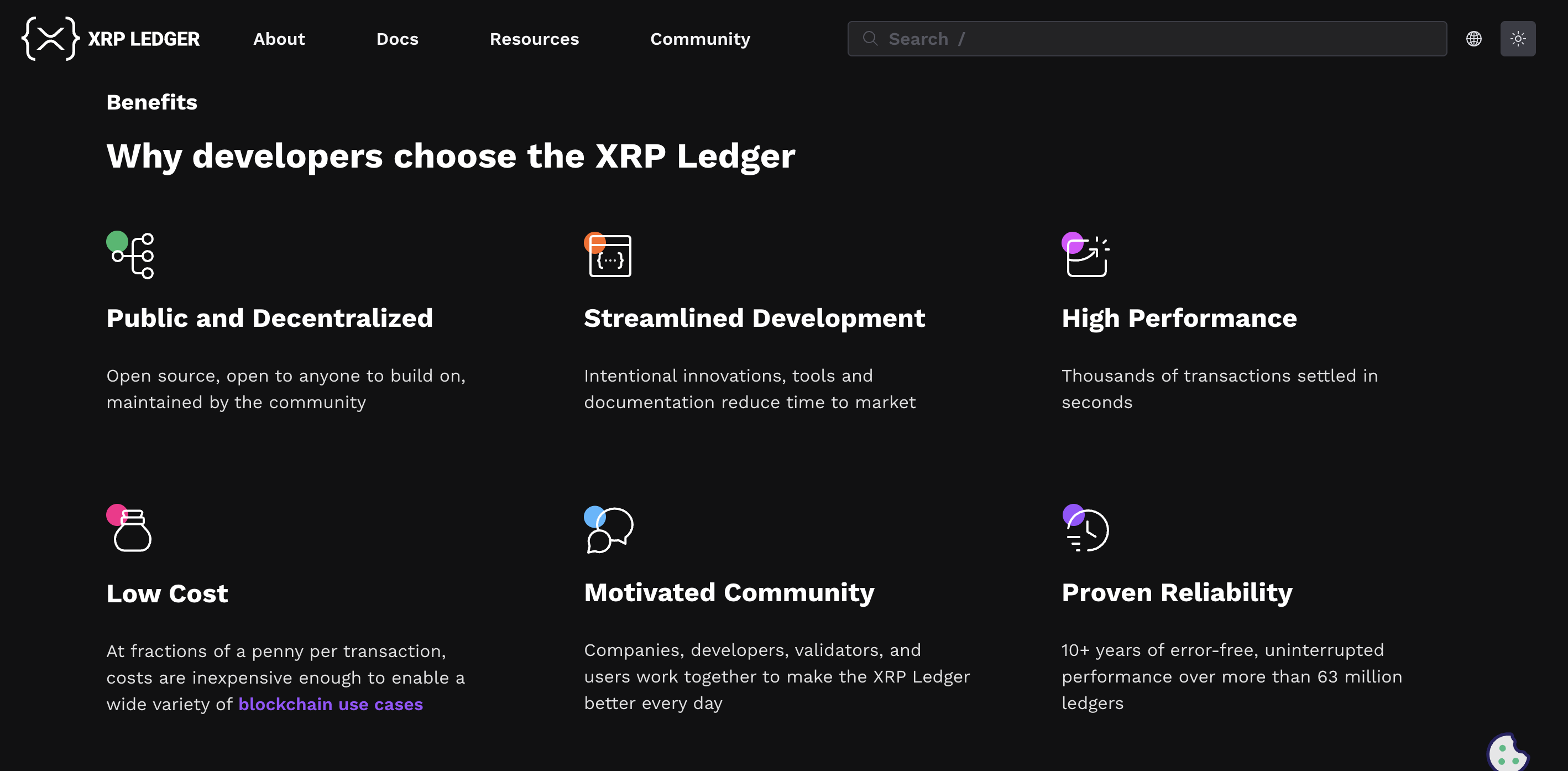The height and width of the screenshot is (771, 1568).
Task: Click the Public and Decentralized network icon
Action: click(131, 255)
